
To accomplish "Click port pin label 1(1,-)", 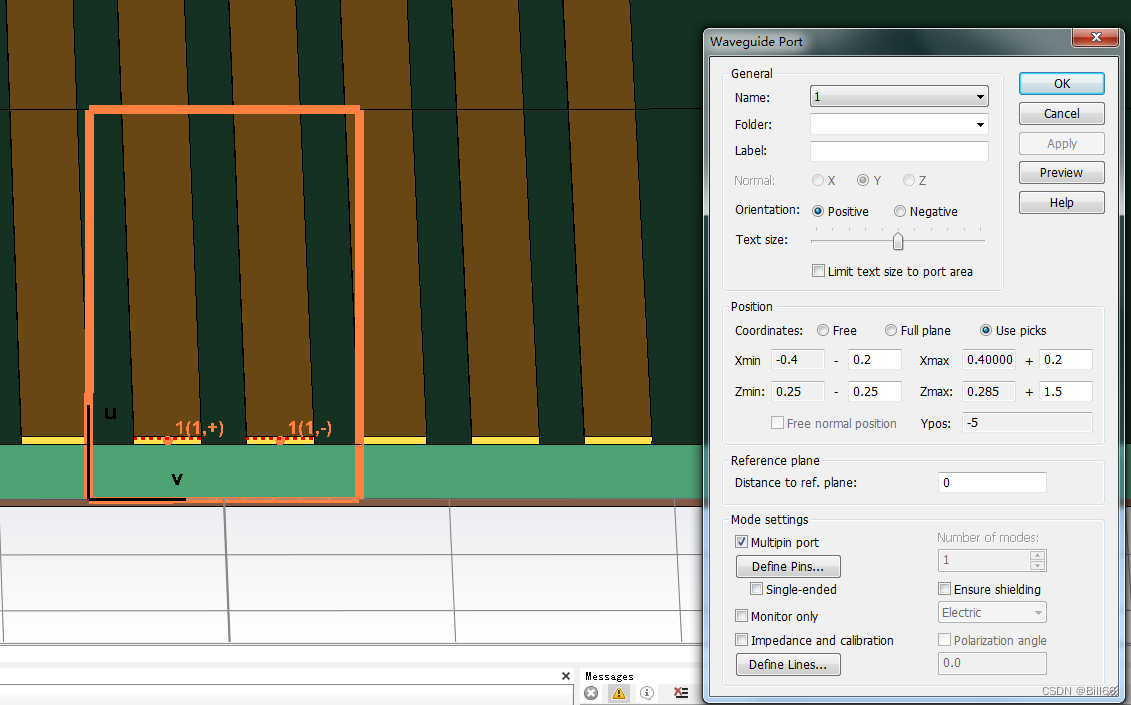I will point(309,429).
